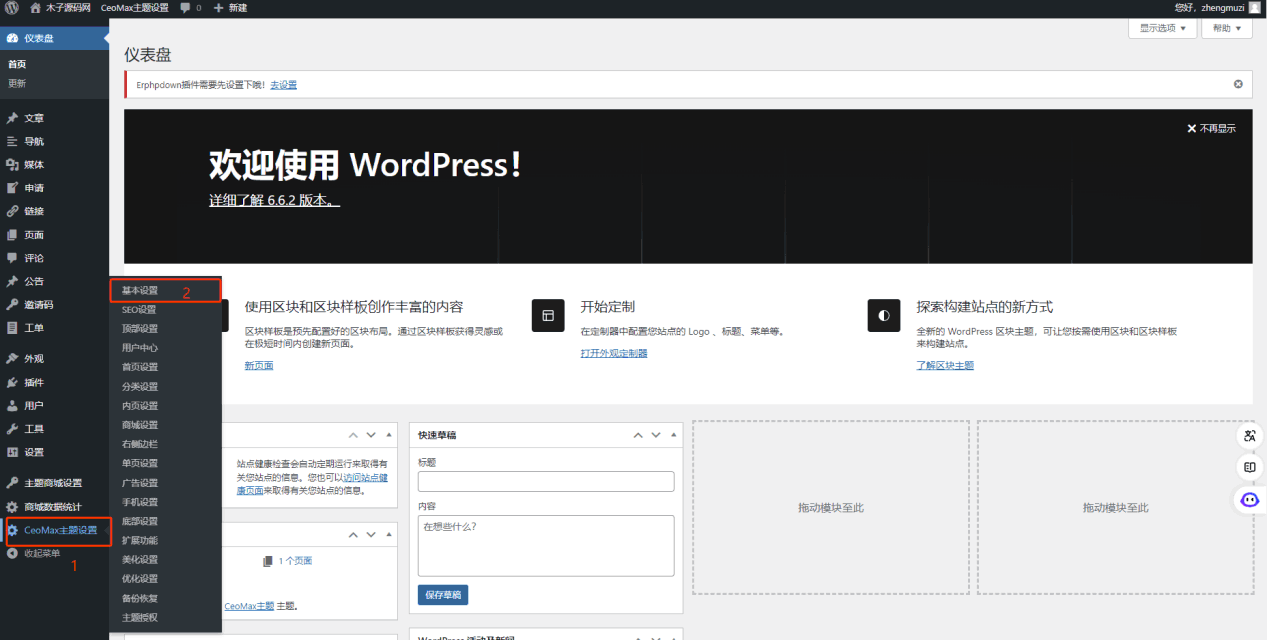Click the media icon beside 媒体
The height and width of the screenshot is (640, 1267).
12,165
